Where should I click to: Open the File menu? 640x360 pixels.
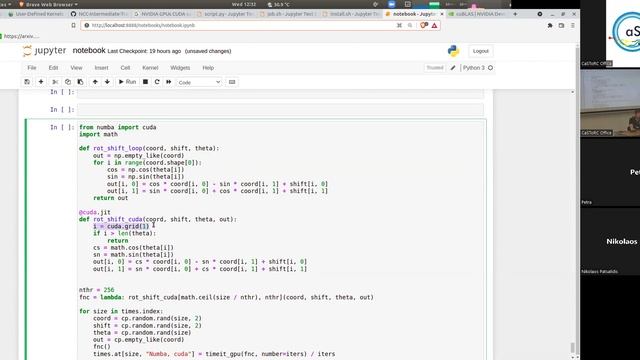(x=32, y=68)
